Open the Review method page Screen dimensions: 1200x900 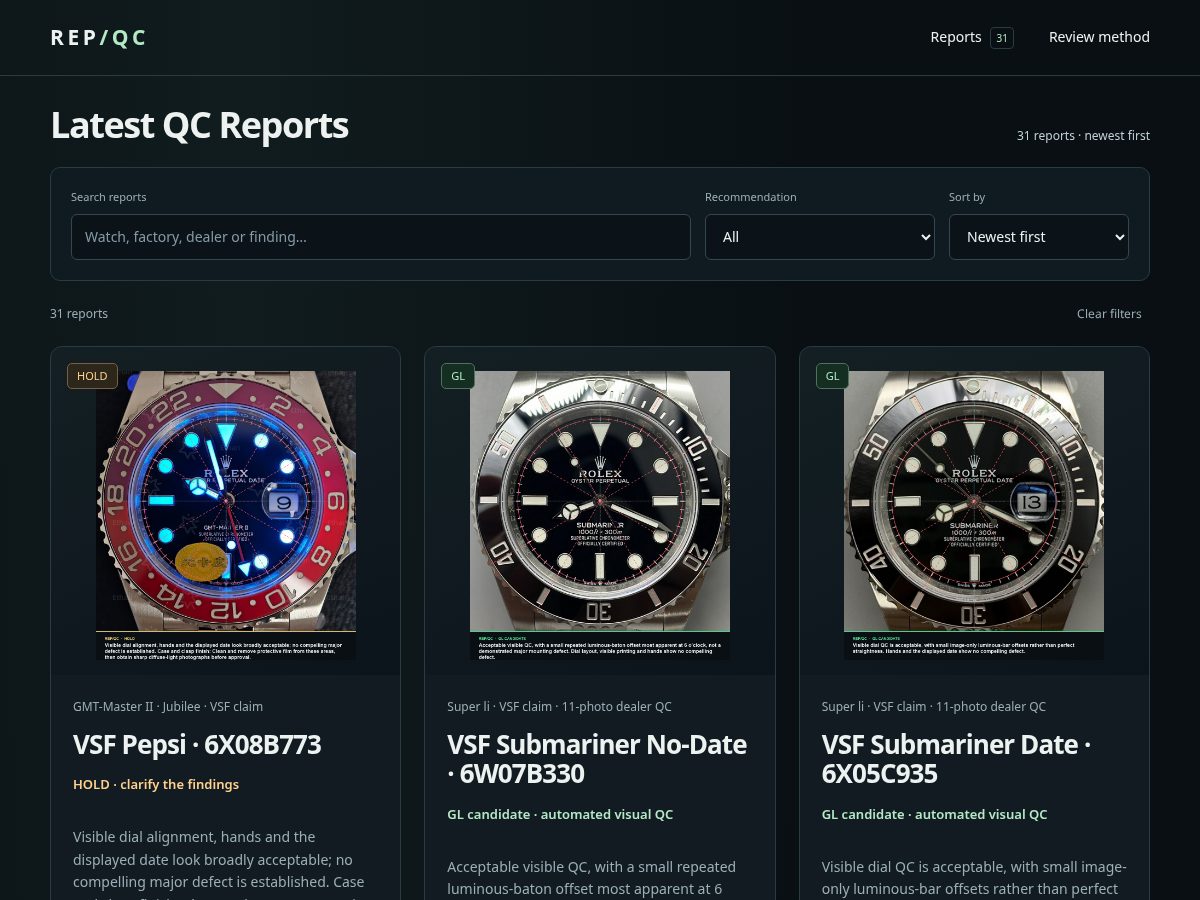pyautogui.click(x=1099, y=37)
